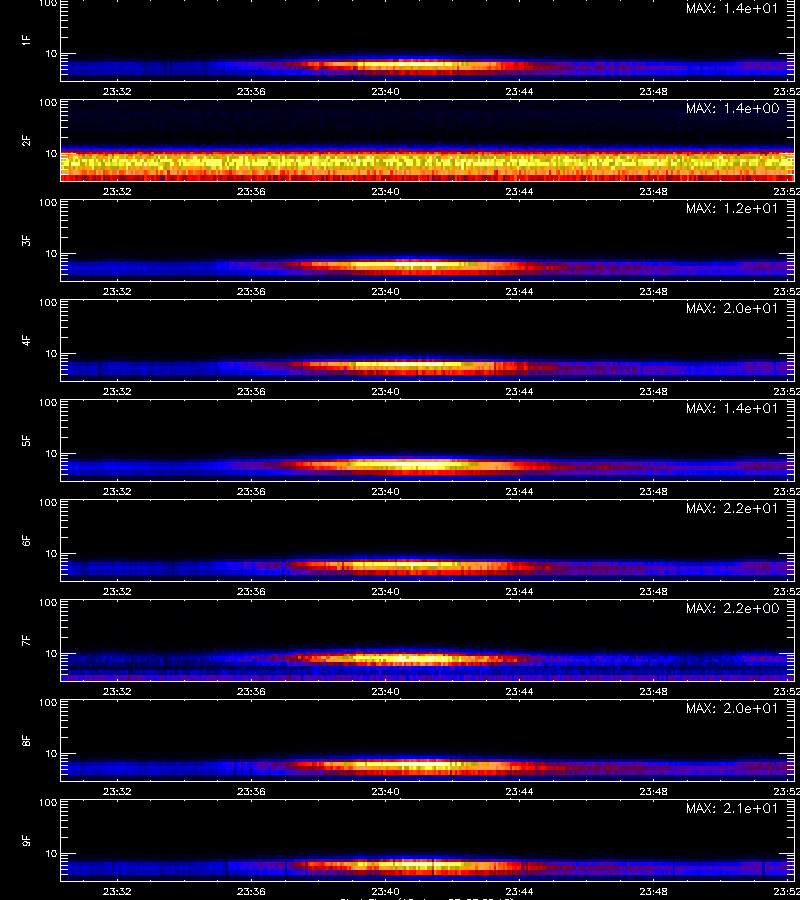Click the 10 y-axis value of panel 5F
The height and width of the screenshot is (900, 800).
(x=51, y=453)
